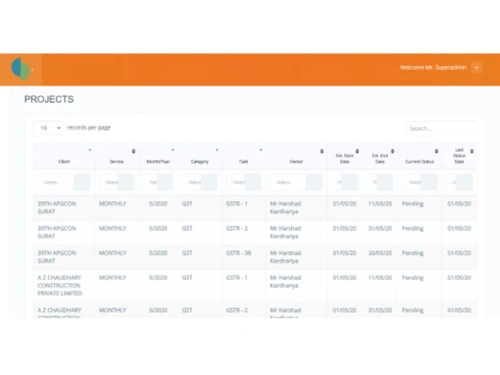This screenshot has width=500, height=375.
Task: Open the Task filter select dropdown
Action: [x=244, y=182]
